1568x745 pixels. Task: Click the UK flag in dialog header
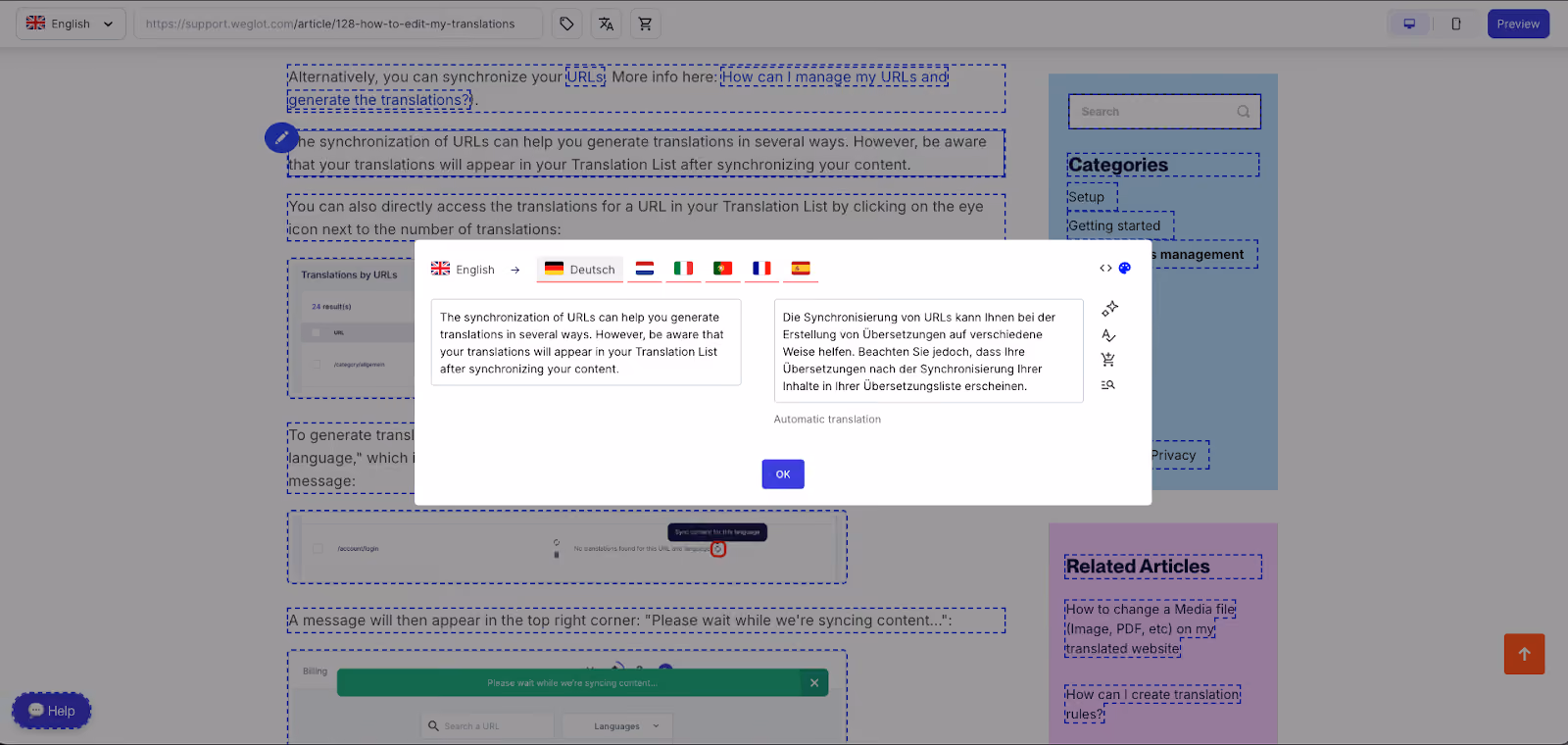pyautogui.click(x=441, y=269)
